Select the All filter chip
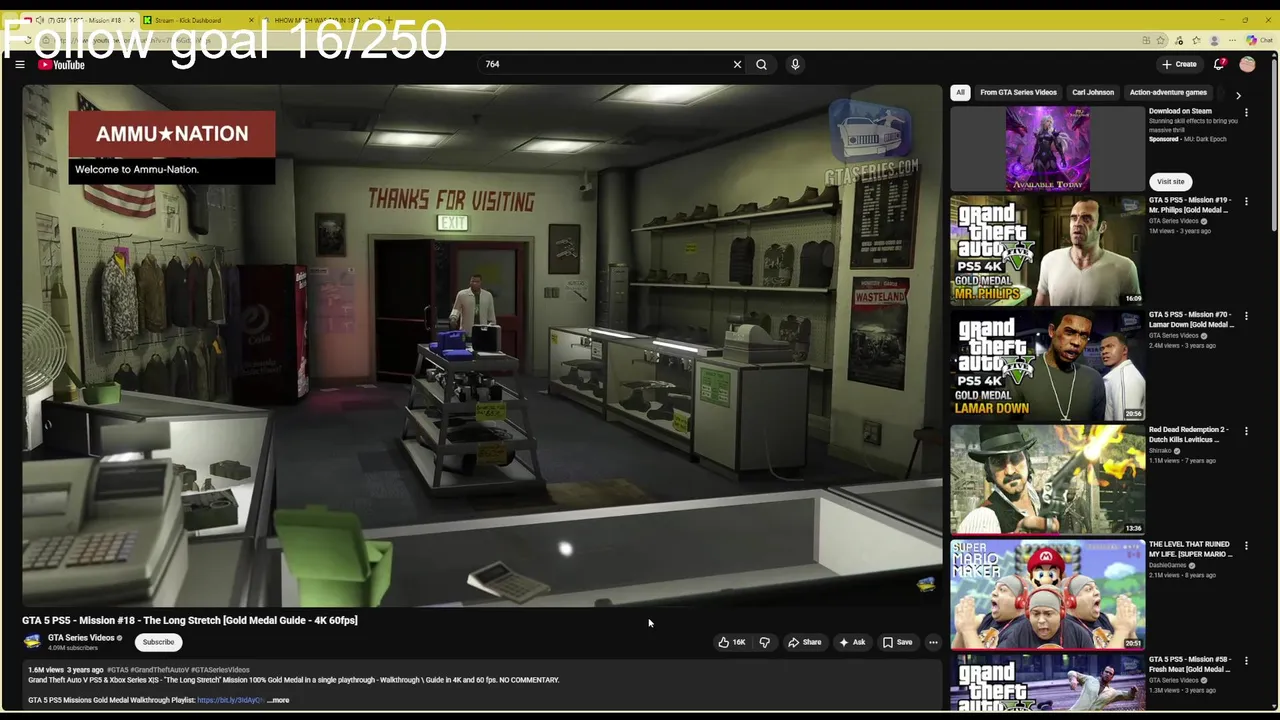The width and height of the screenshot is (1280, 720). [960, 92]
